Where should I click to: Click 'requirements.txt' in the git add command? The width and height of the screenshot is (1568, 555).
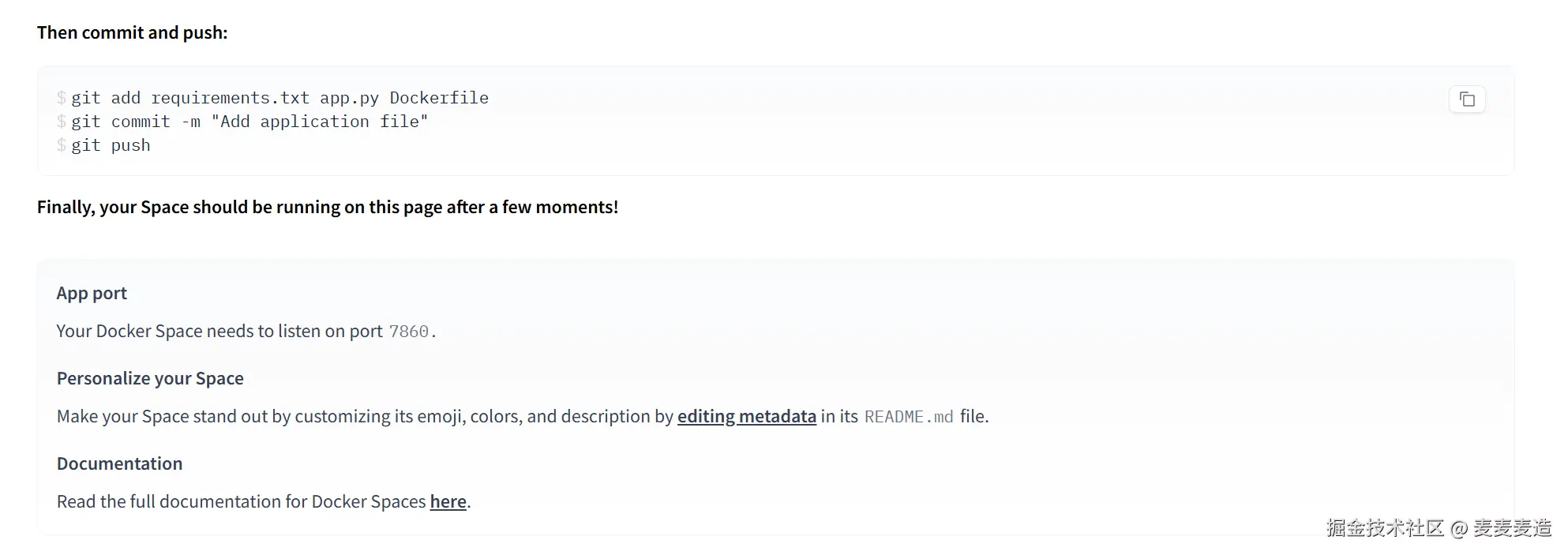(230, 98)
